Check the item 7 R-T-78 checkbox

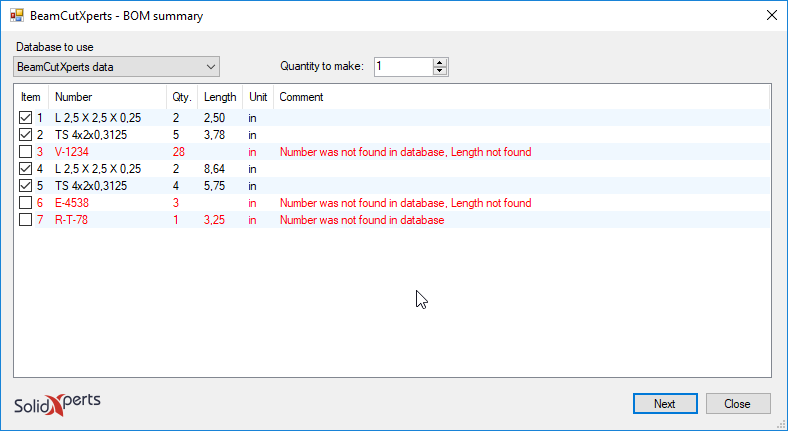point(25,220)
